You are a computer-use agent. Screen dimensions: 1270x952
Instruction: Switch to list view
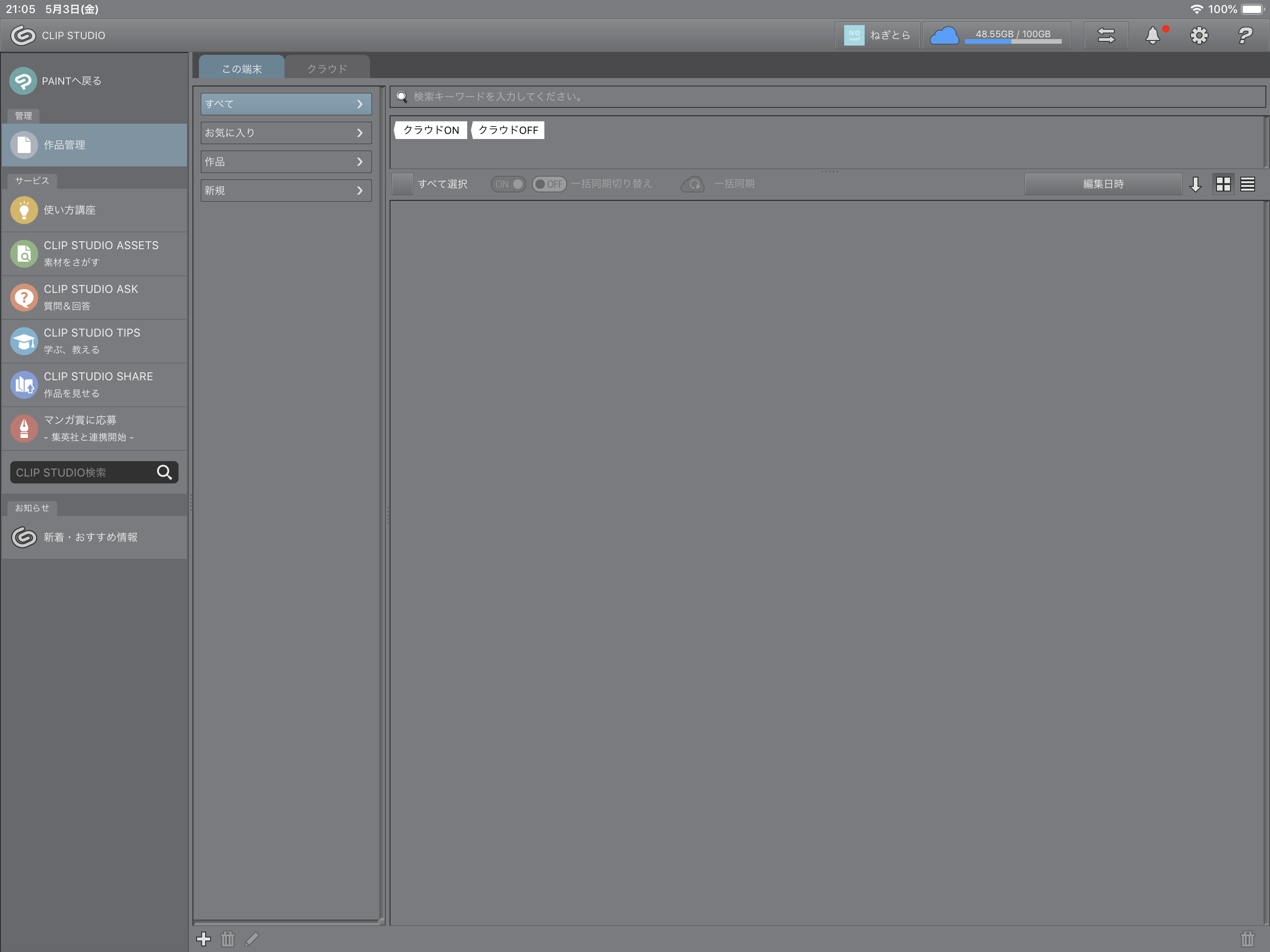pos(1247,184)
